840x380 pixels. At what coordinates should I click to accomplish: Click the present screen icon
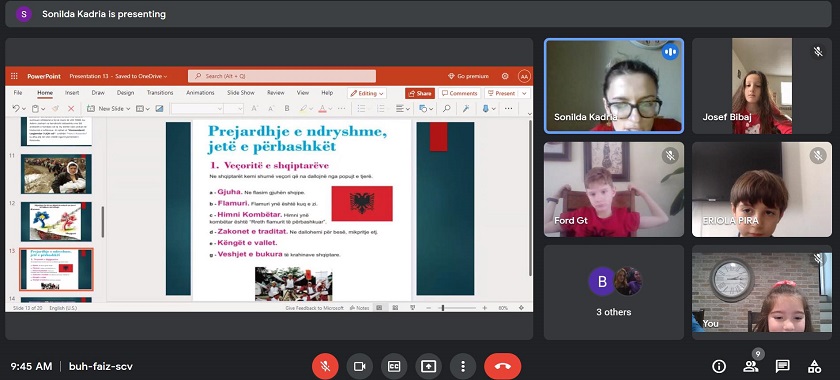click(428, 366)
